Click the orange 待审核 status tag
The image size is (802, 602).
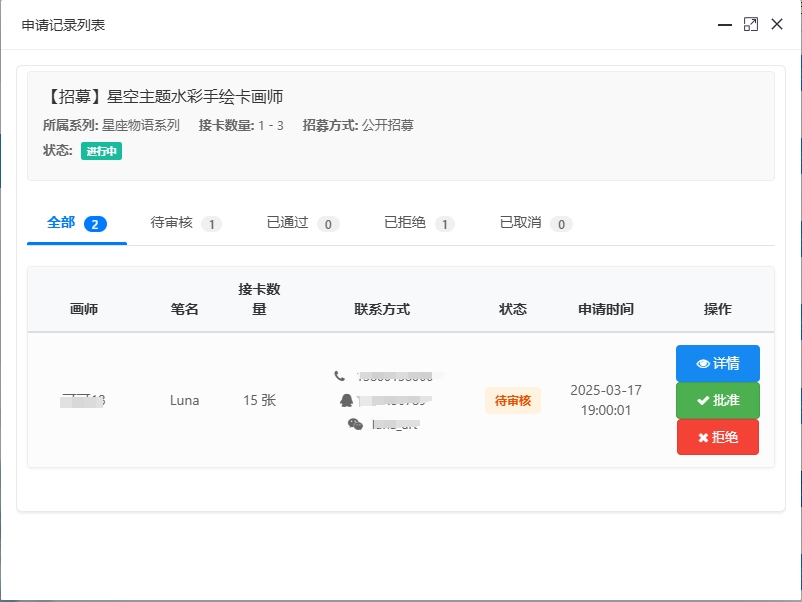(513, 401)
